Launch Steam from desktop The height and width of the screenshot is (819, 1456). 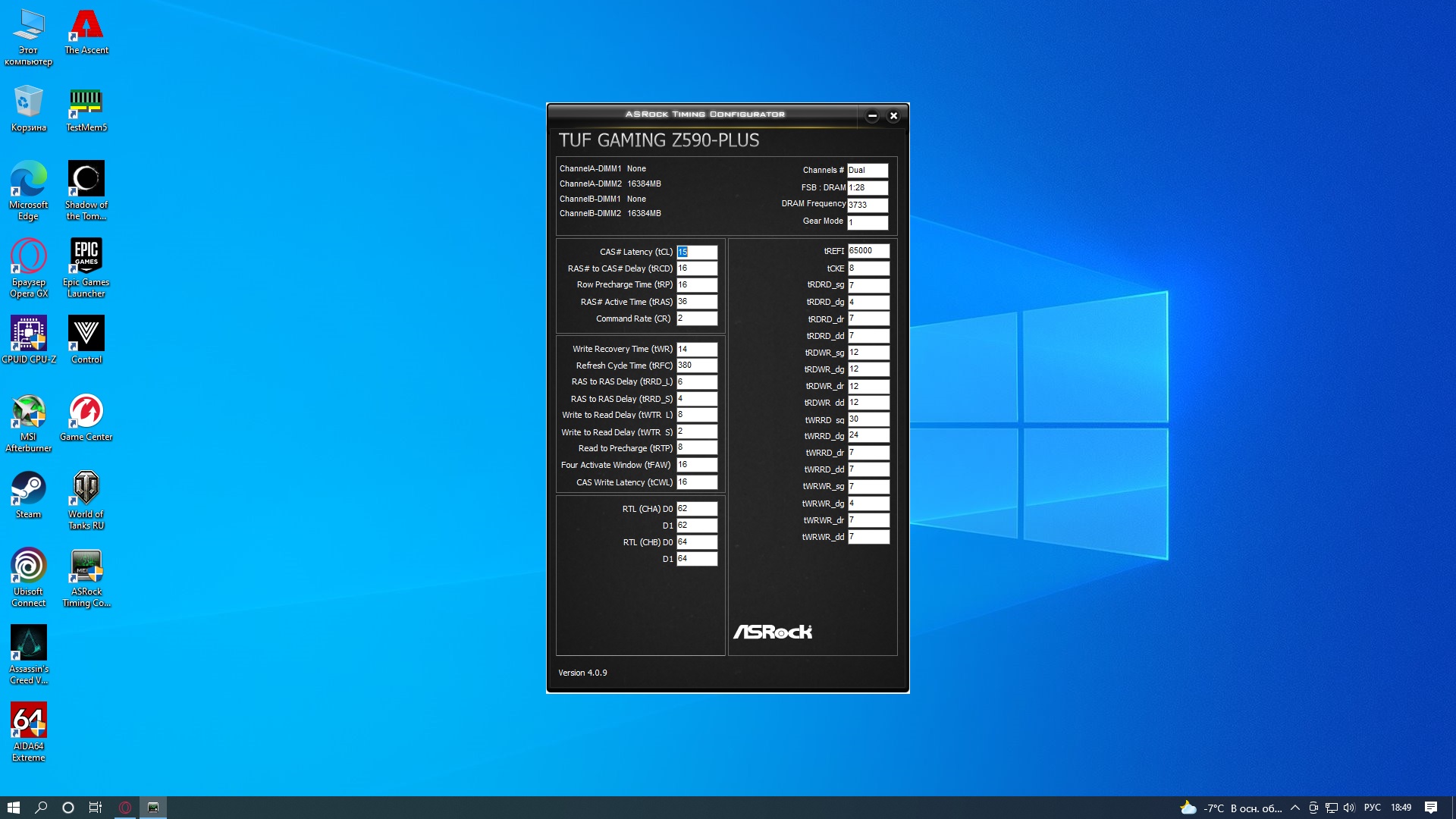(x=29, y=493)
